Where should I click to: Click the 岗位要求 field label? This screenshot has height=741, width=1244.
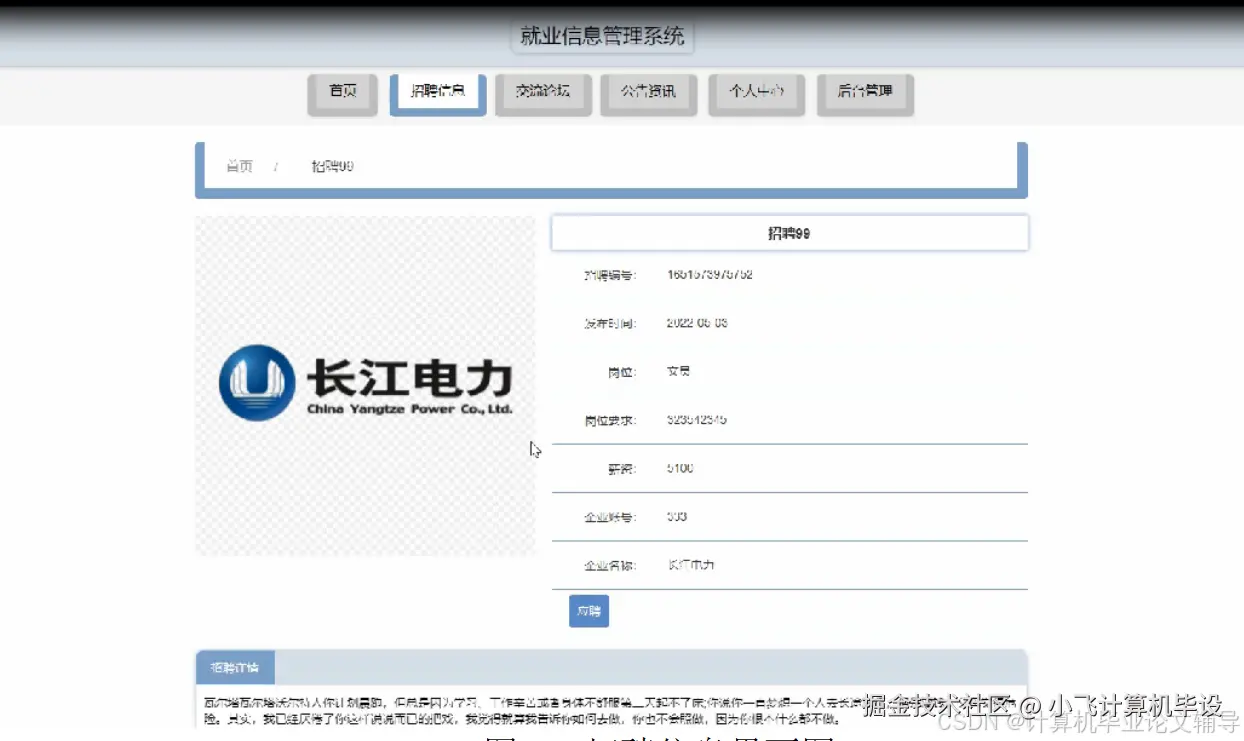point(610,420)
